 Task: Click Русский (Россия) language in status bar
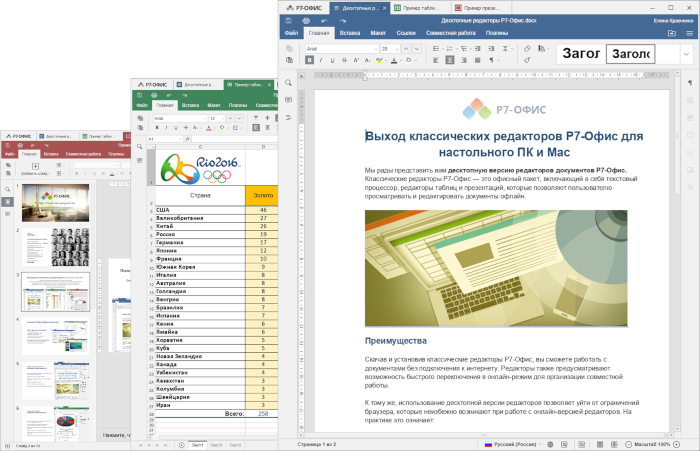(x=515, y=443)
